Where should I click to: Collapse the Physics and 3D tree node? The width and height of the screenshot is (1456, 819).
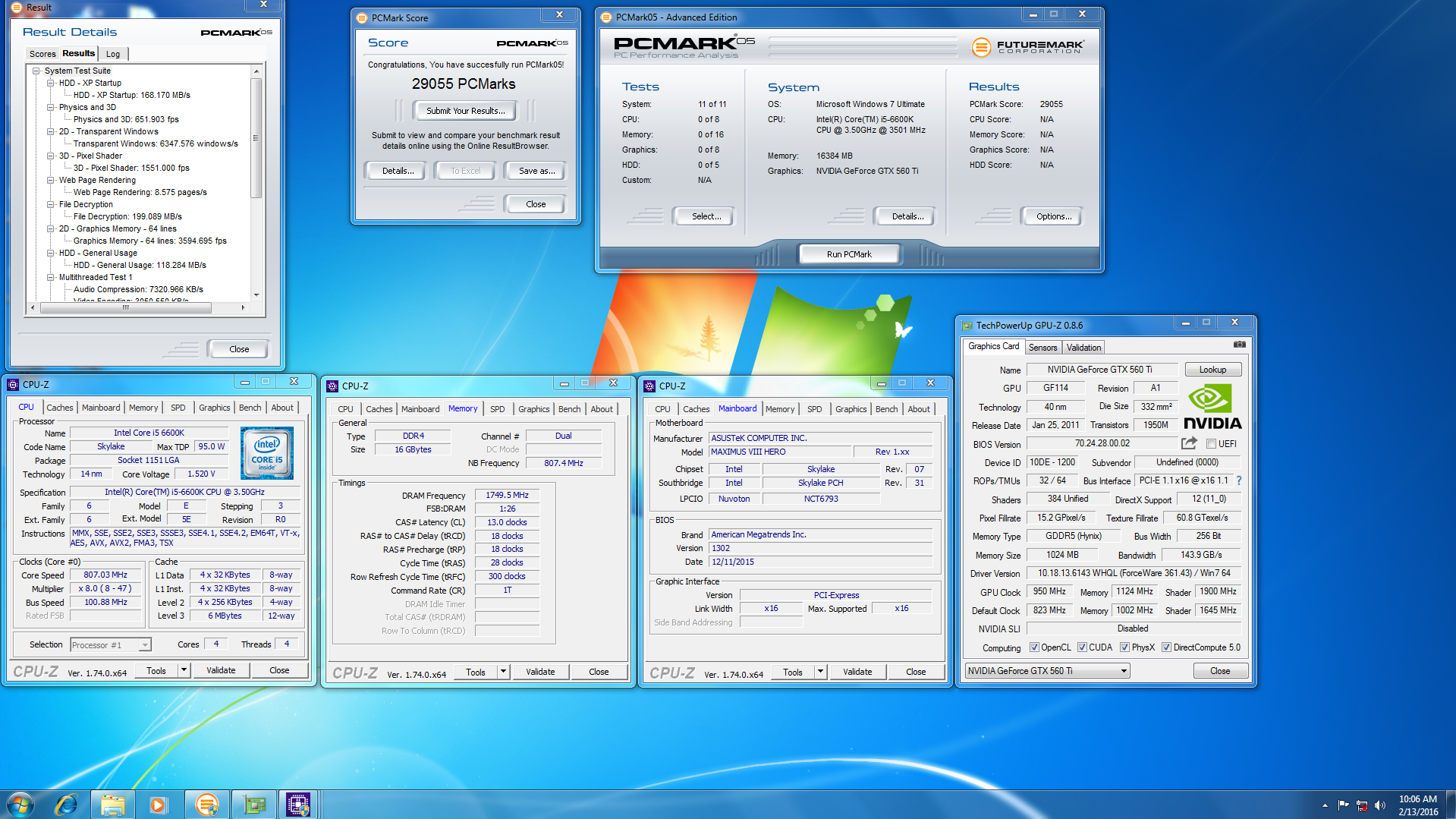point(50,107)
